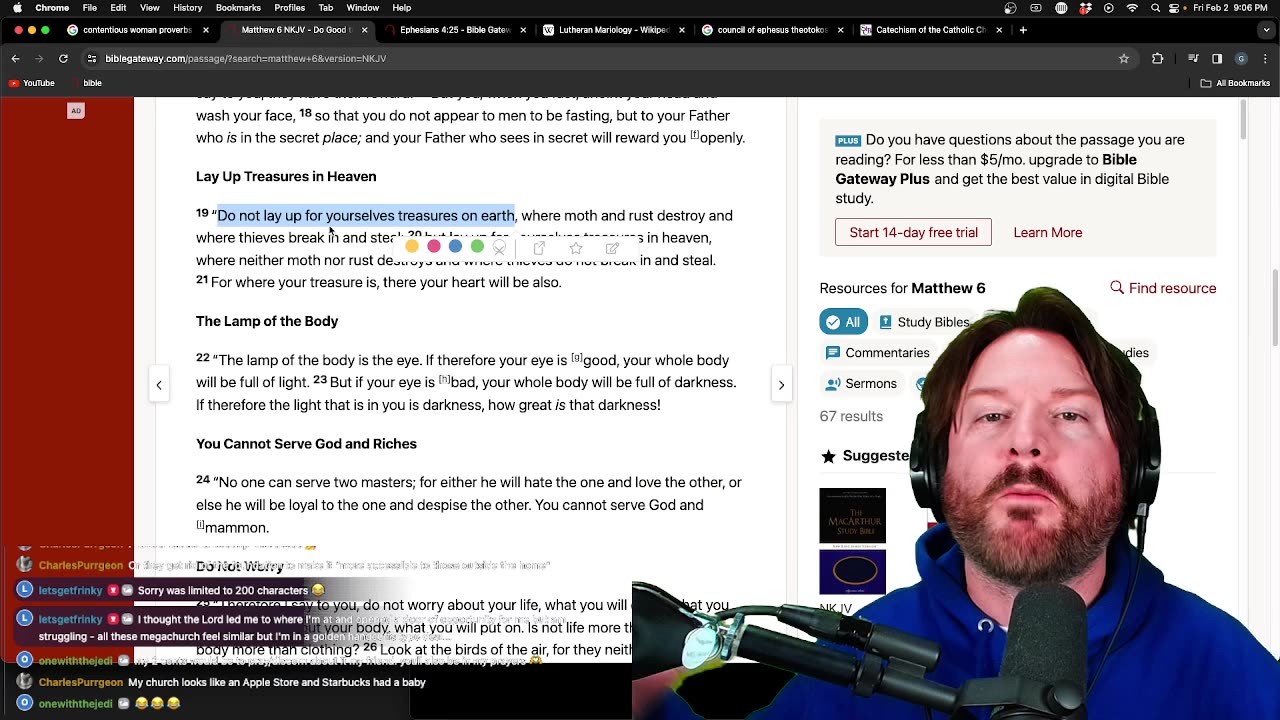
Task: Click the Lay Up Treasures in Heaven heading
Action: pyautogui.click(x=286, y=177)
